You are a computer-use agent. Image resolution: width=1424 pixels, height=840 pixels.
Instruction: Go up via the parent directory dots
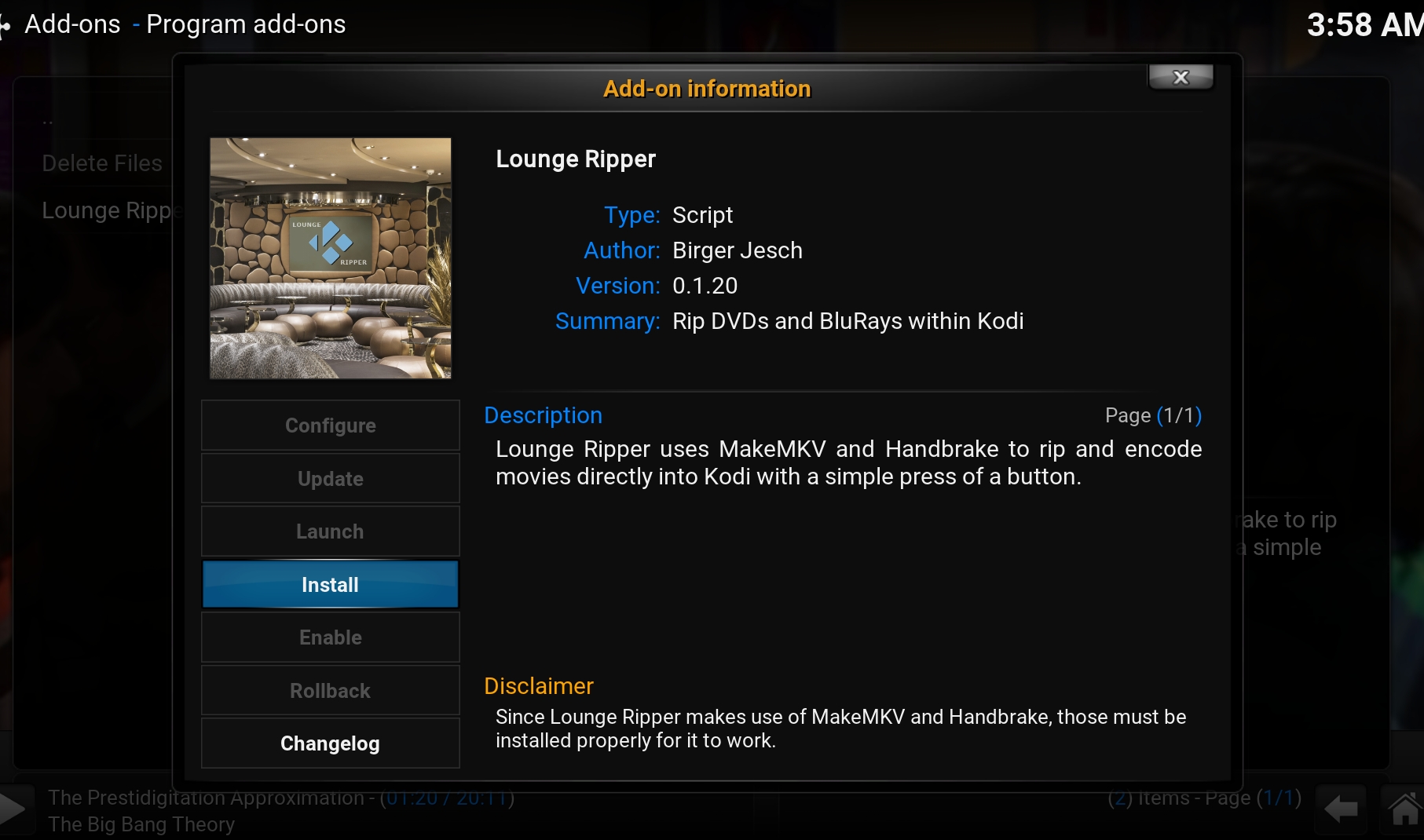pyautogui.click(x=48, y=122)
